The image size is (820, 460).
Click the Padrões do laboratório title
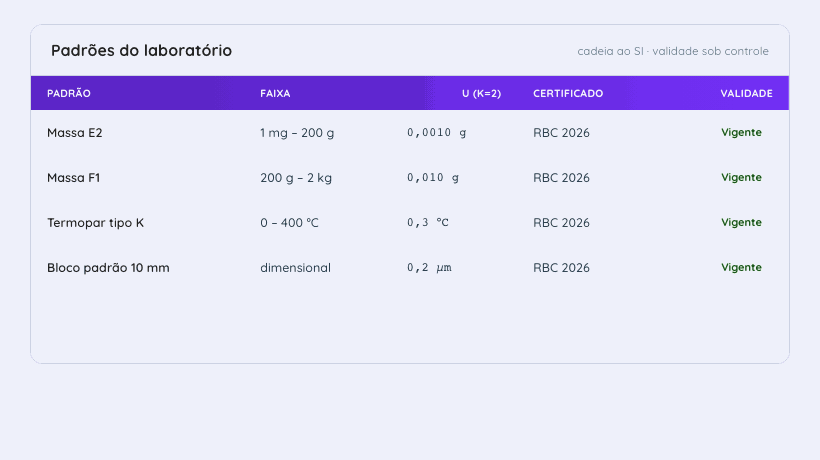[x=141, y=51]
